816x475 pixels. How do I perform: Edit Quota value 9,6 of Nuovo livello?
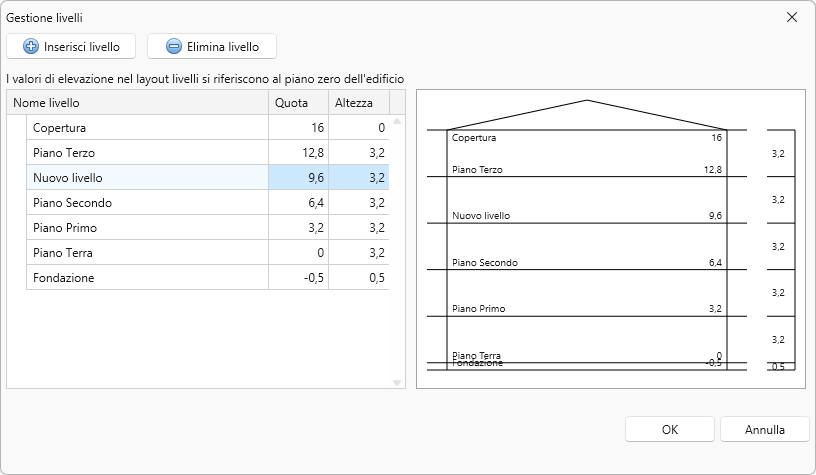pos(298,178)
